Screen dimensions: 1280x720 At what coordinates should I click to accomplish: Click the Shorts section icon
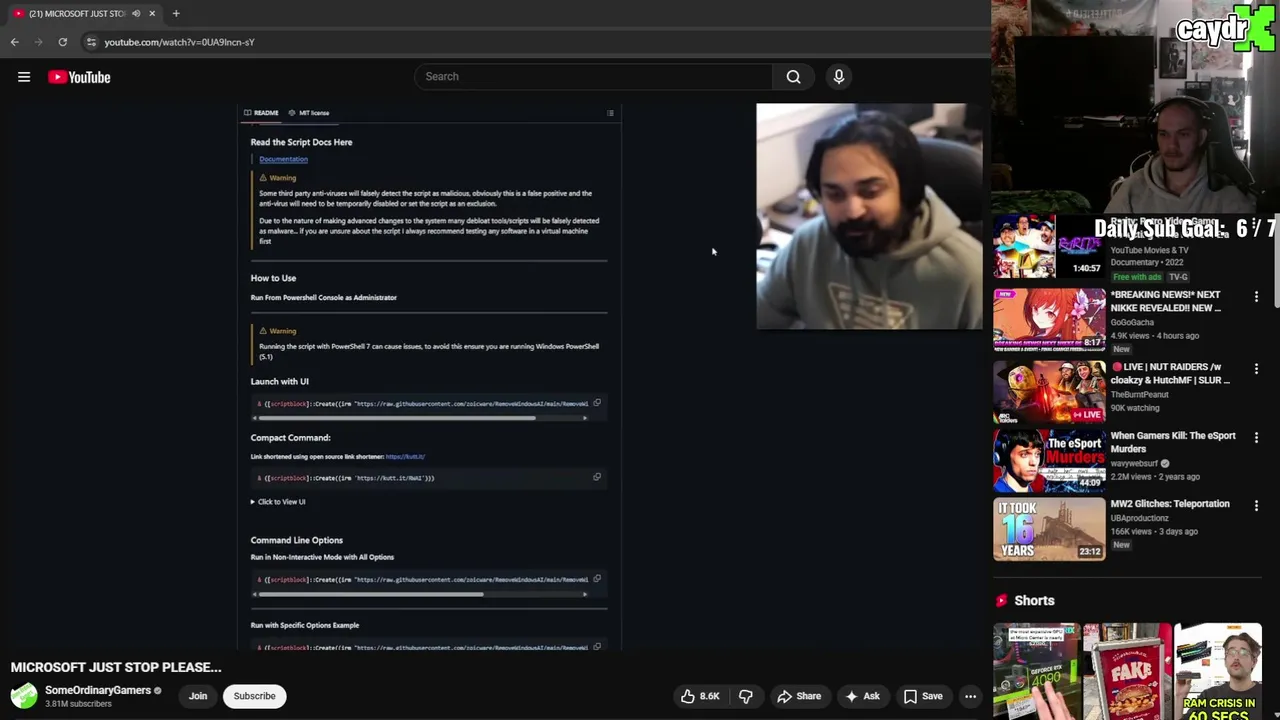1001,601
